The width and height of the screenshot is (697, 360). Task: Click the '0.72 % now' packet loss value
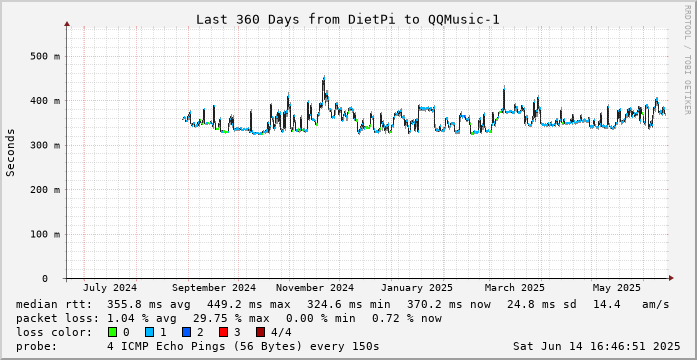[x=407, y=318]
